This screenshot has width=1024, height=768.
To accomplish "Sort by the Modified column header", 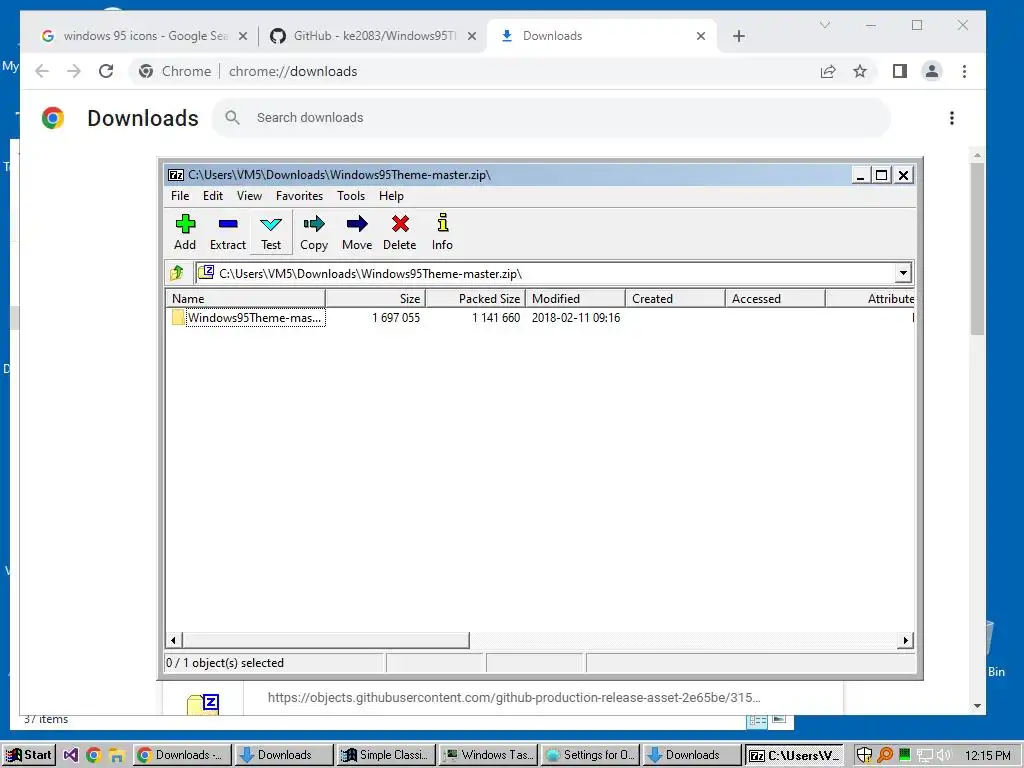I will (x=575, y=298).
